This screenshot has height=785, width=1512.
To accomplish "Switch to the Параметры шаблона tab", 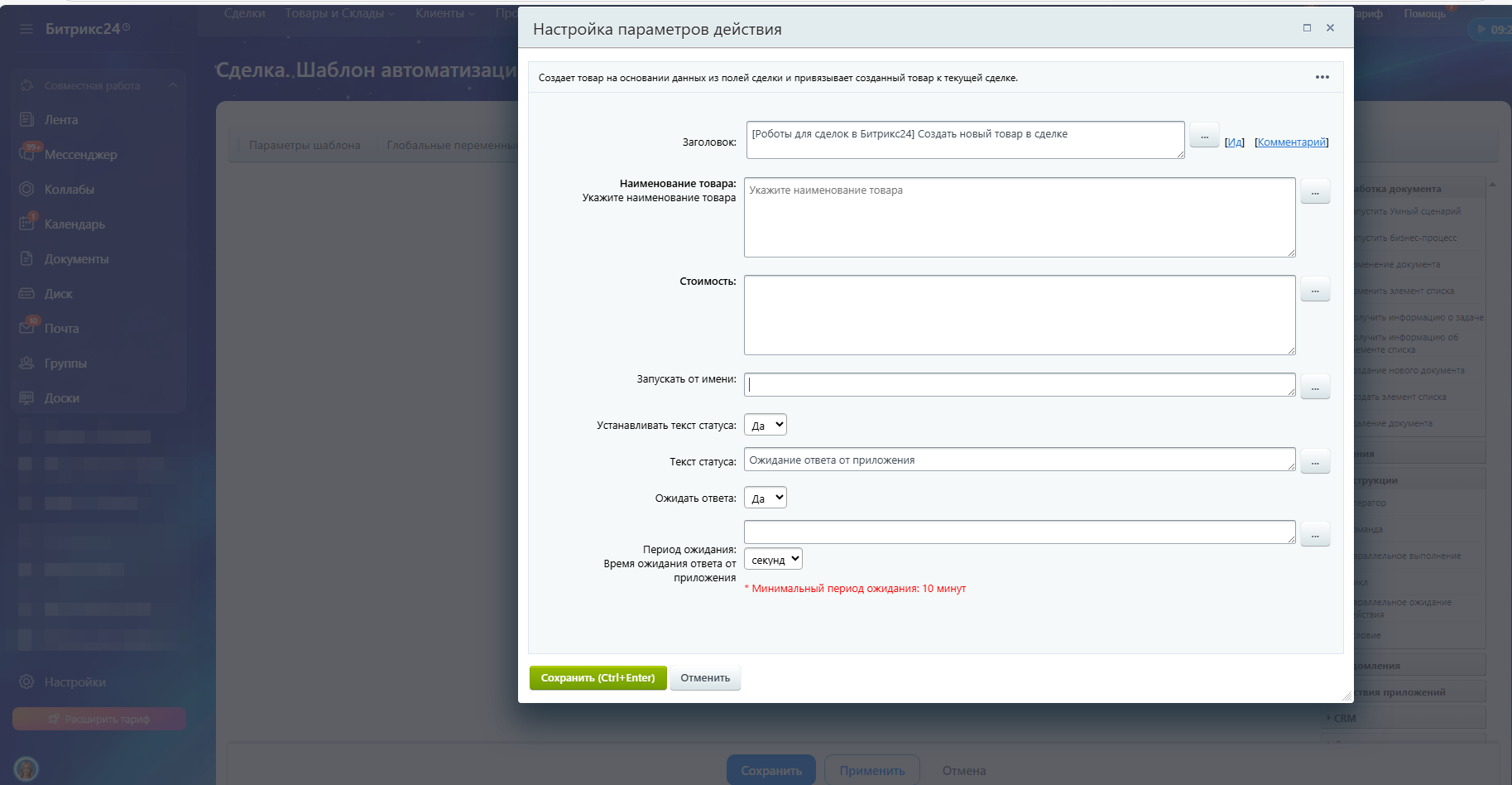I will point(305,145).
